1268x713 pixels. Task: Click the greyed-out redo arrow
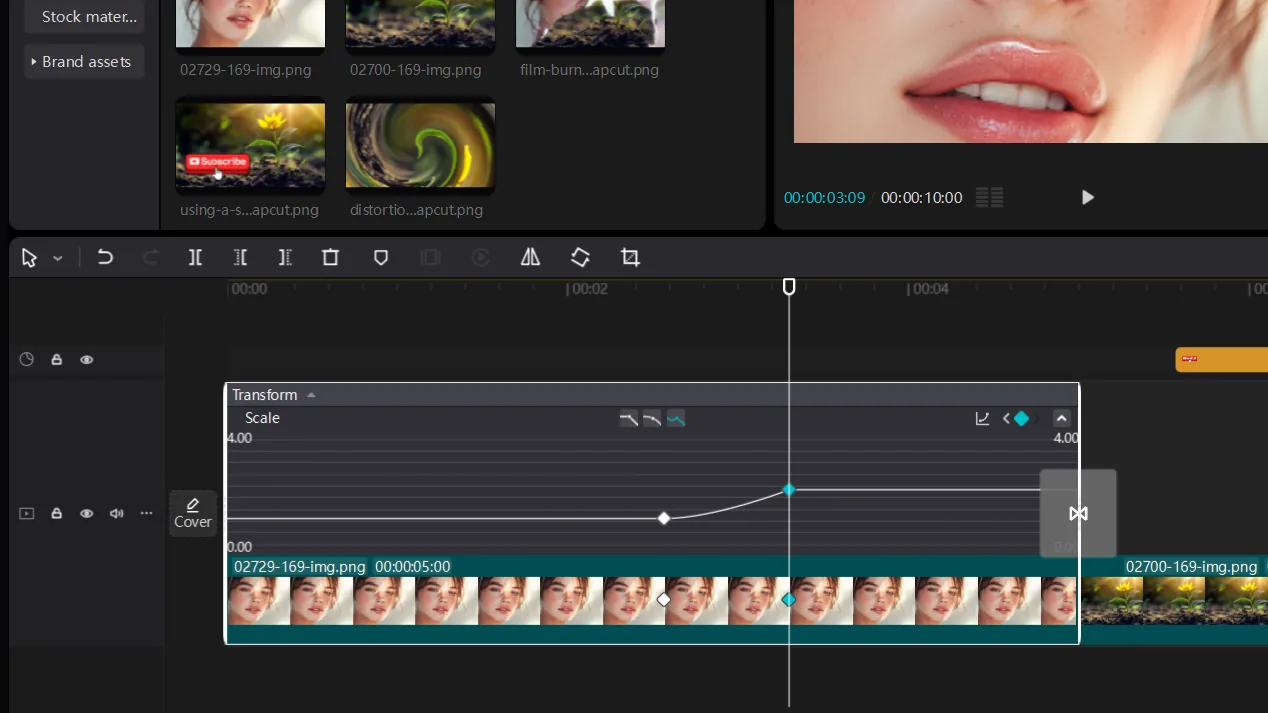[151, 257]
